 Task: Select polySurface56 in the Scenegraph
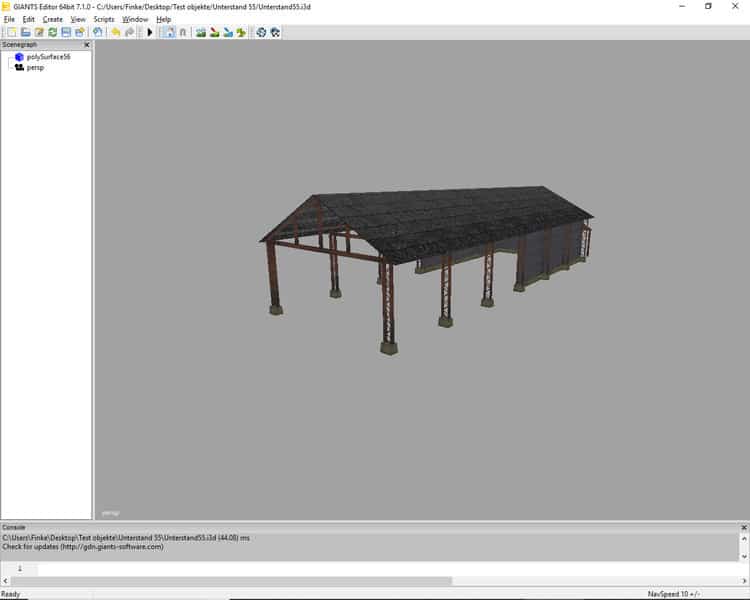48,57
